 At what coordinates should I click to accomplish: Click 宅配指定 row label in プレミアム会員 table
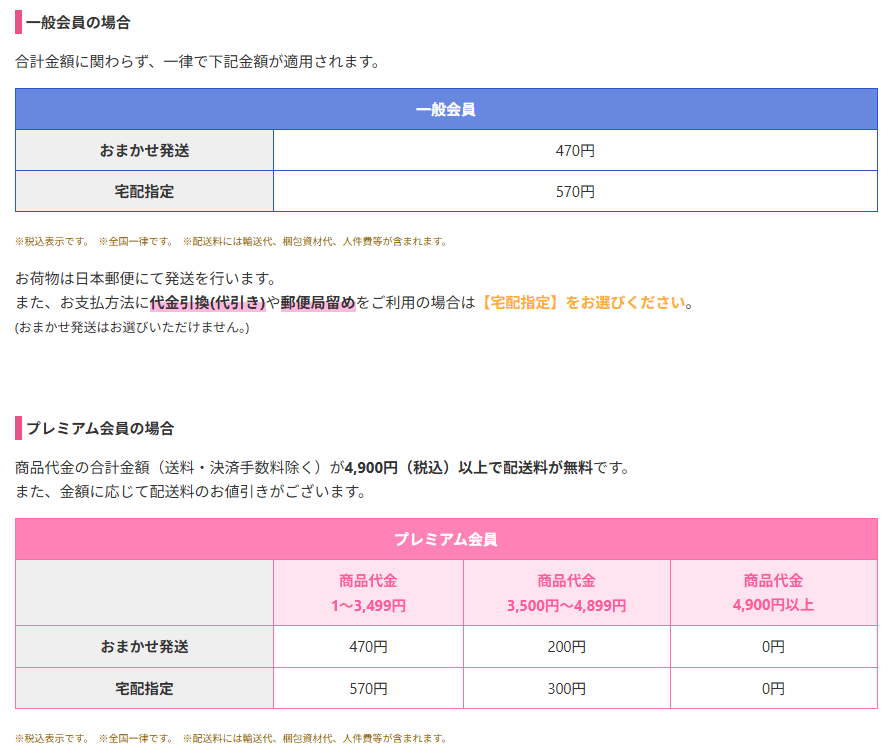(x=145, y=689)
